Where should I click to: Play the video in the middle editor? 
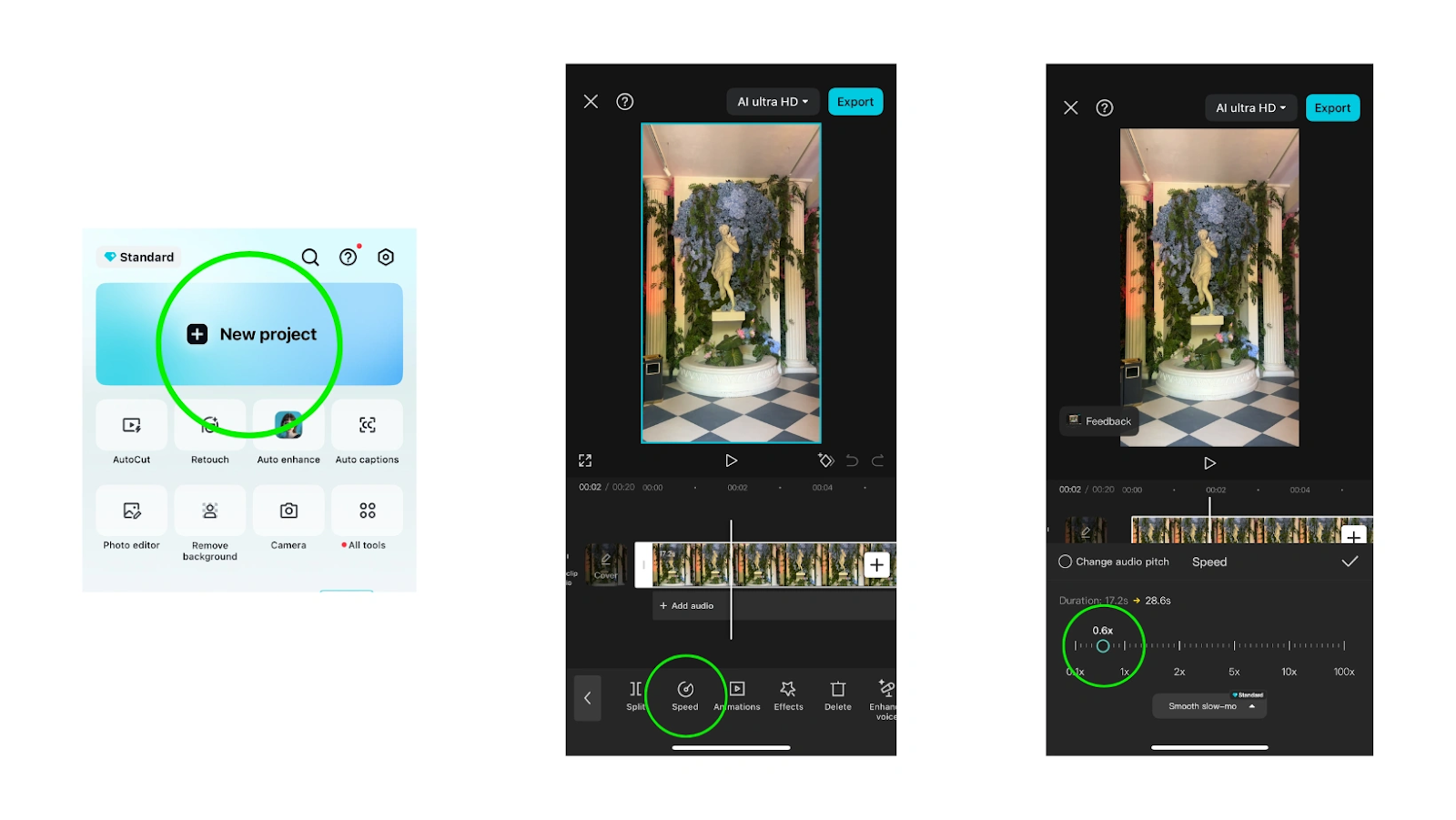pos(731,461)
